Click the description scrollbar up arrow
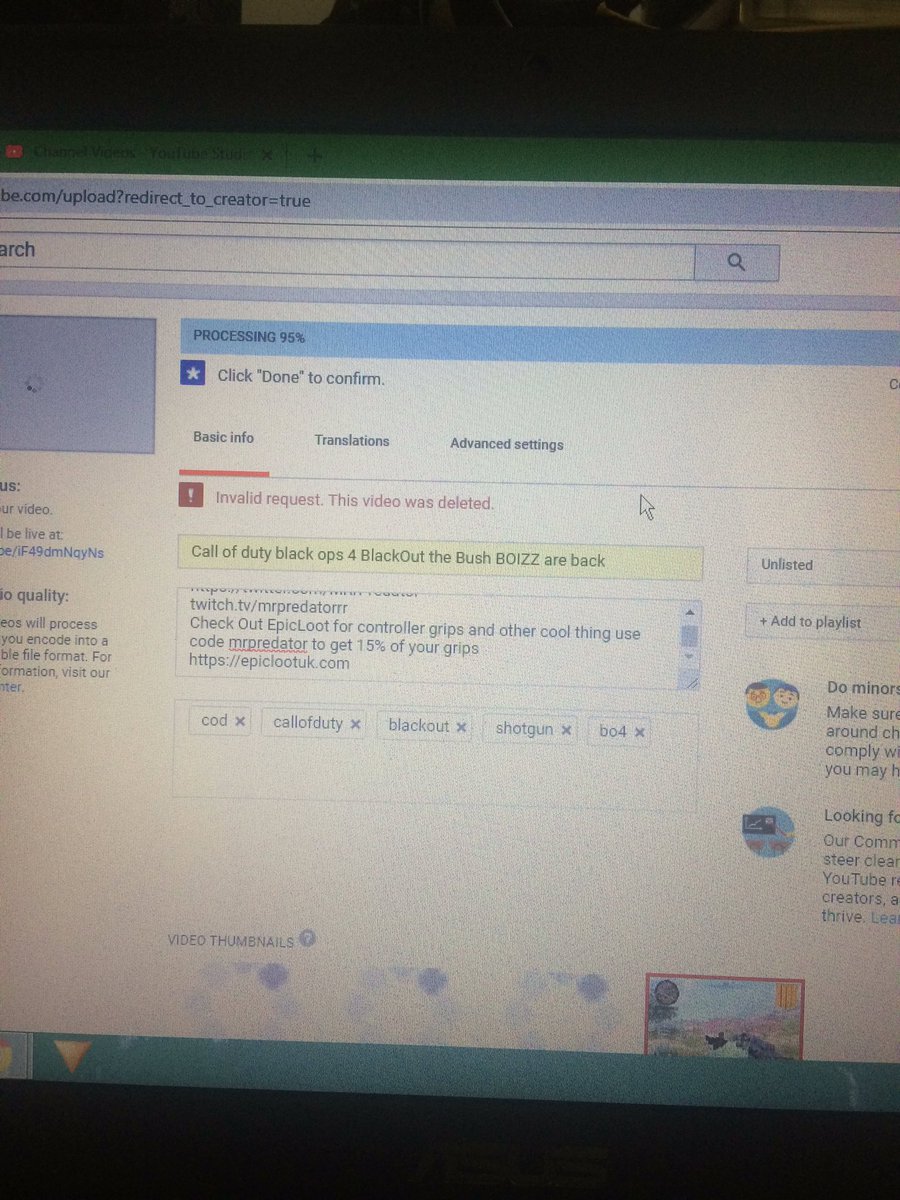The height and width of the screenshot is (1200, 900). coord(692,610)
